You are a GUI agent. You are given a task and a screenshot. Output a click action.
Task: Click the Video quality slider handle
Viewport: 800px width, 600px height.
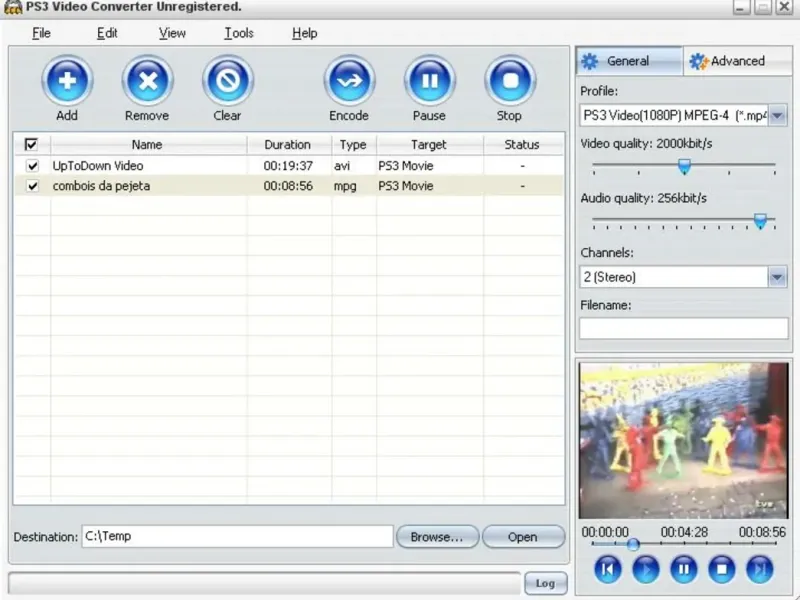pyautogui.click(x=684, y=166)
